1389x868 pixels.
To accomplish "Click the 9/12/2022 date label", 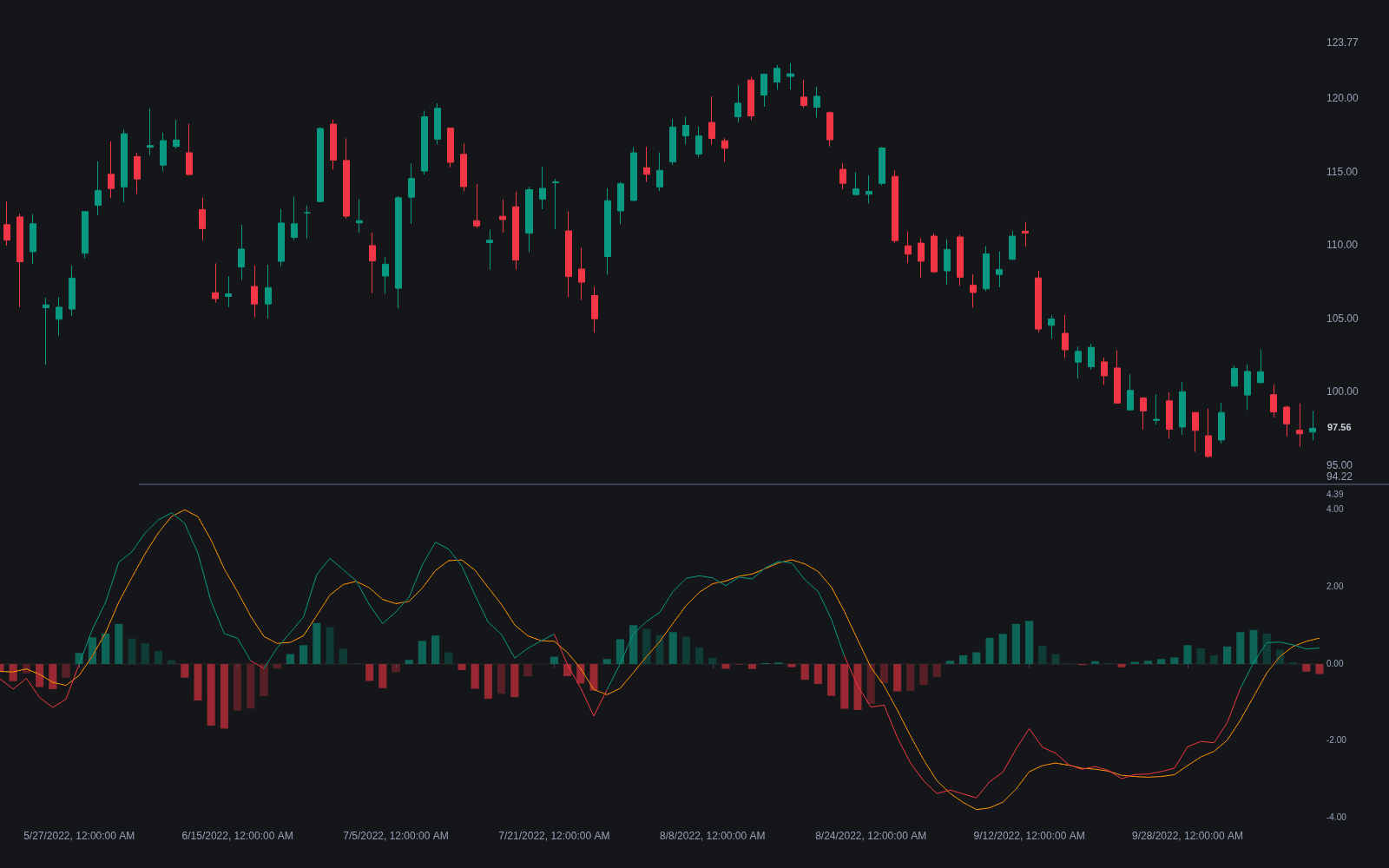I will (1029, 836).
